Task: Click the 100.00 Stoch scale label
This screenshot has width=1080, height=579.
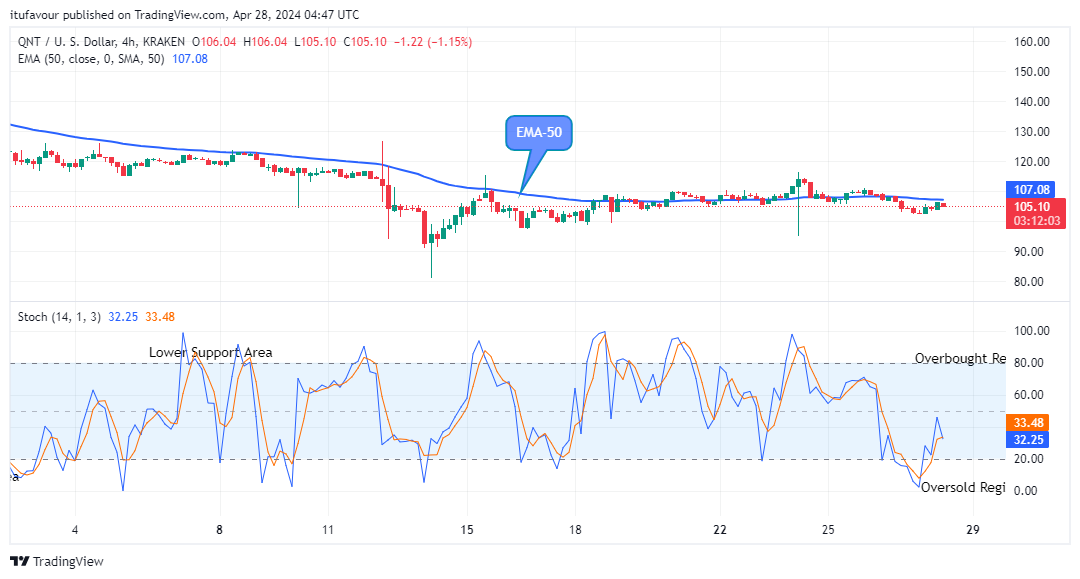Action: pyautogui.click(x=1032, y=331)
